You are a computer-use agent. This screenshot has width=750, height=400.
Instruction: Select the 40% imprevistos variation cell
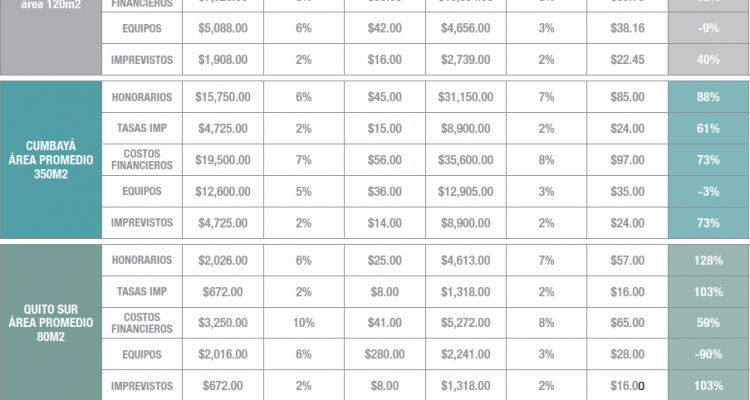click(710, 60)
